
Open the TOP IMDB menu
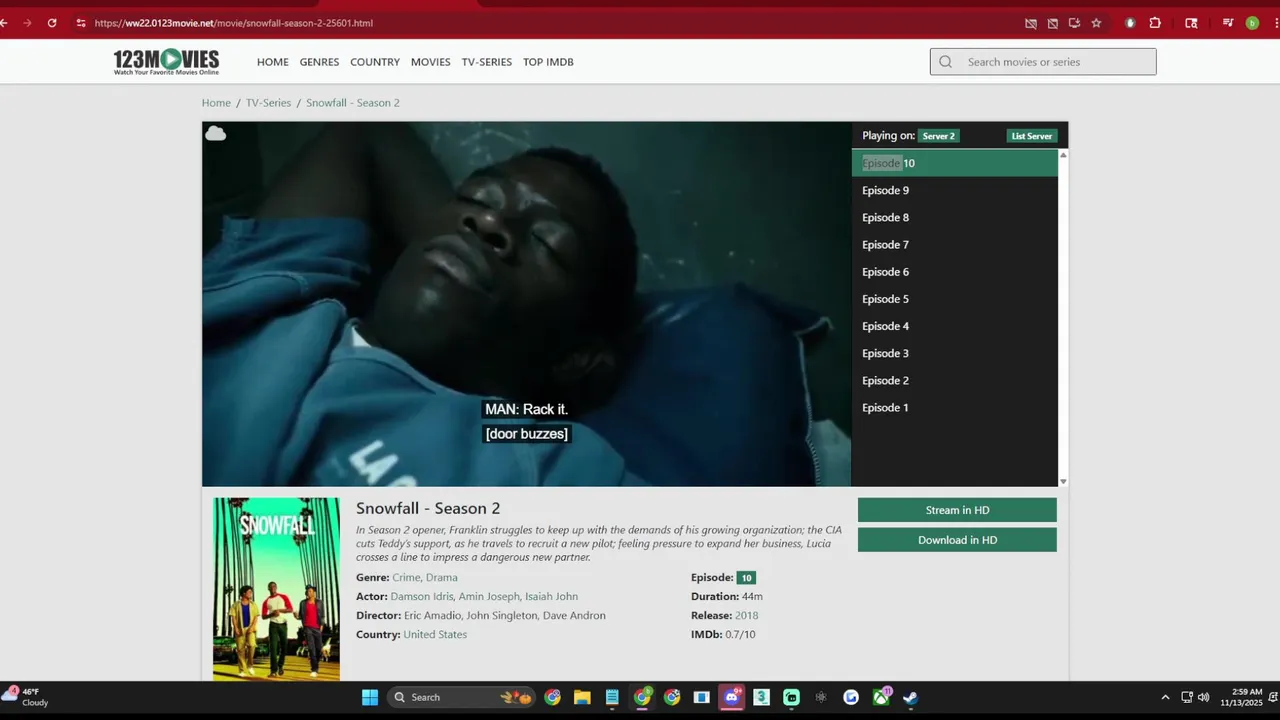click(x=548, y=62)
